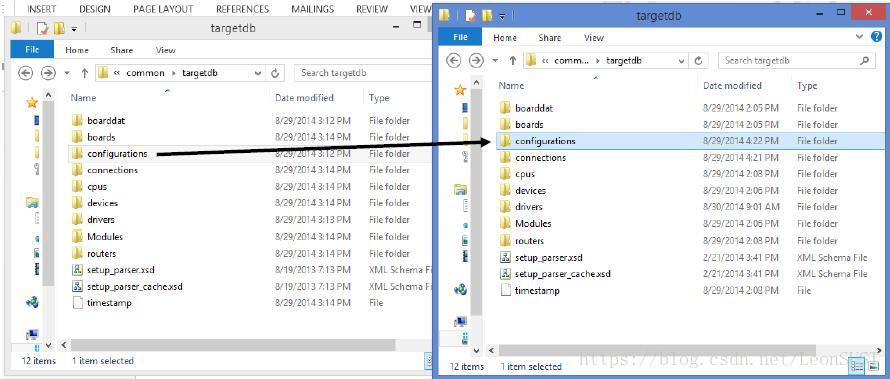The height and width of the screenshot is (379, 890).
Task: Click Favorites star in left navigation pane
Action: pos(32,103)
